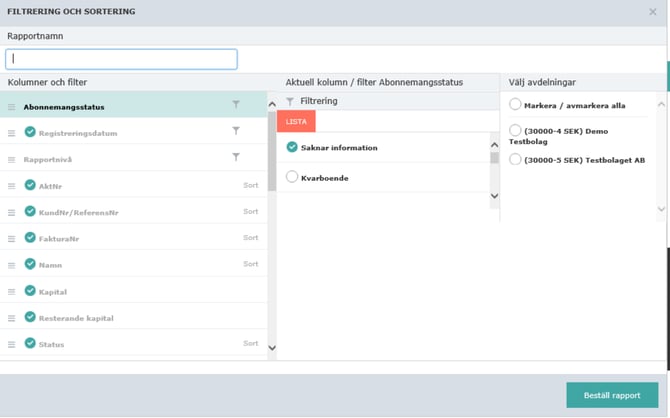
Task: Click filter funnel icon for Registreringsdatum
Action: tap(236, 131)
